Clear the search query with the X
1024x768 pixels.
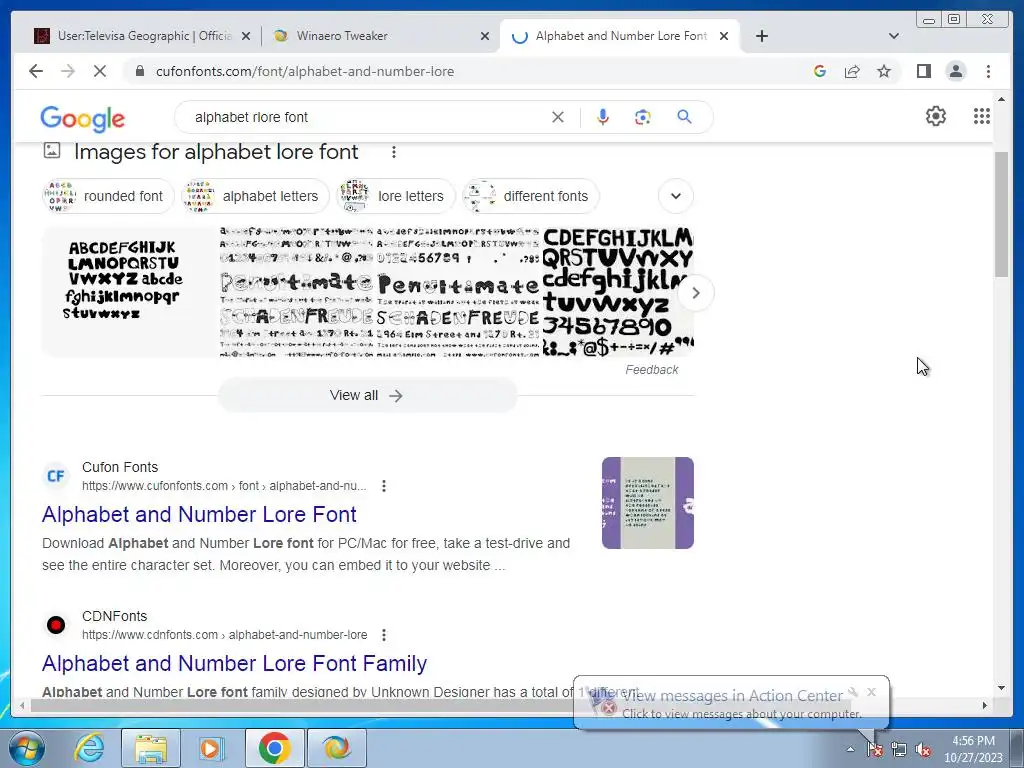(x=558, y=117)
